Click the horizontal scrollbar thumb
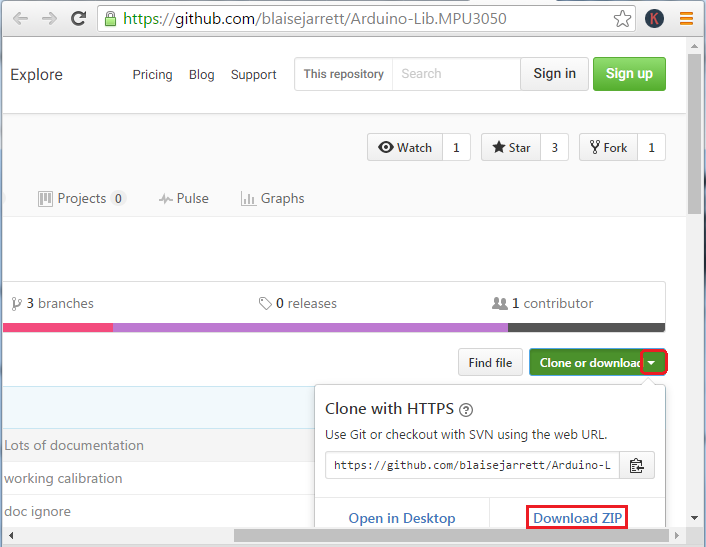Image resolution: width=706 pixels, height=547 pixels. click(451, 535)
